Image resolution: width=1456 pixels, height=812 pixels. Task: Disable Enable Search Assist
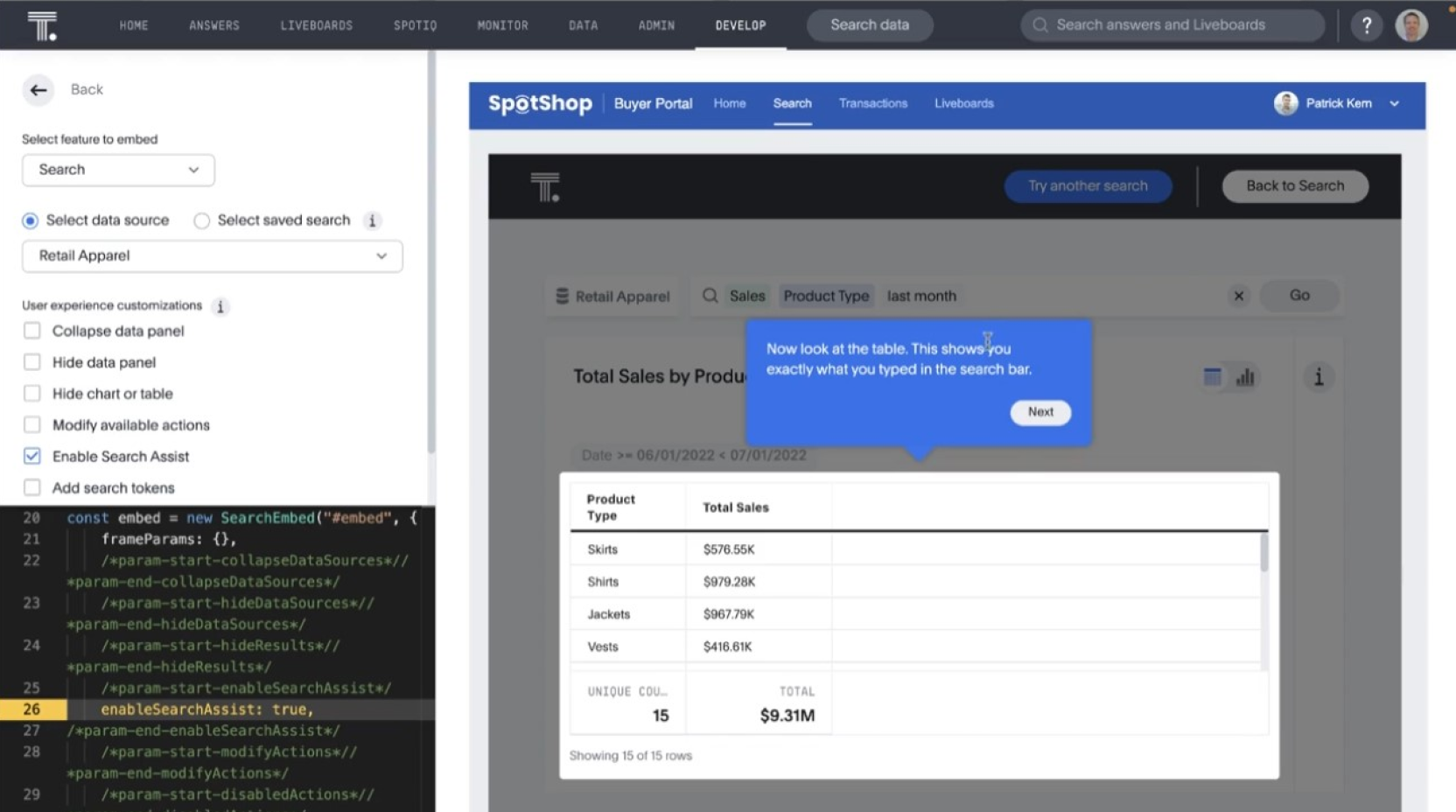click(32, 456)
